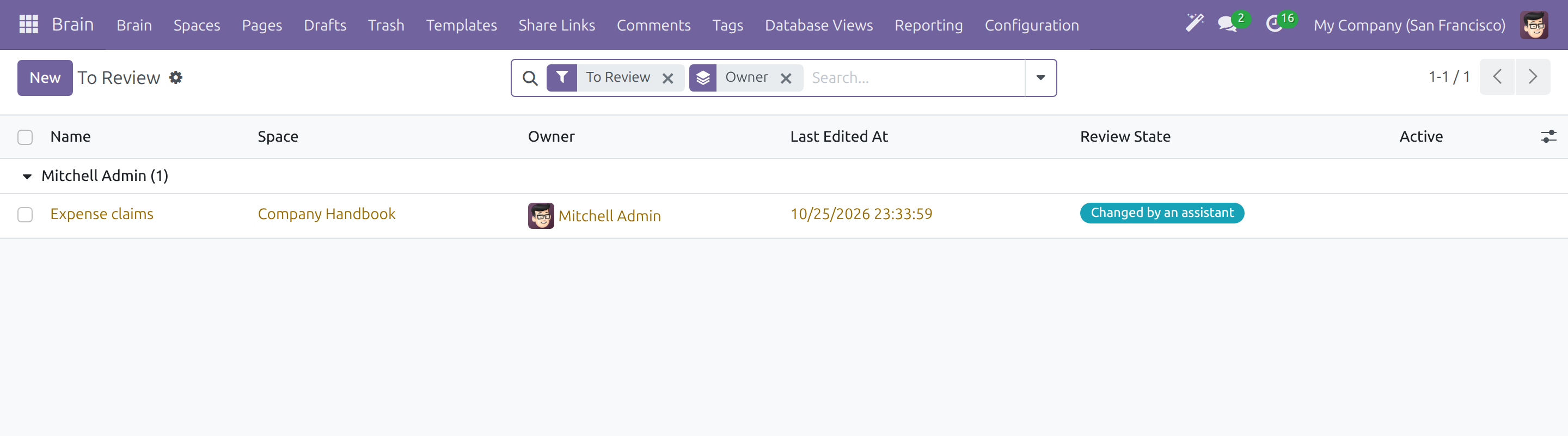Click the magic wand icon in top bar

pyautogui.click(x=1195, y=24)
